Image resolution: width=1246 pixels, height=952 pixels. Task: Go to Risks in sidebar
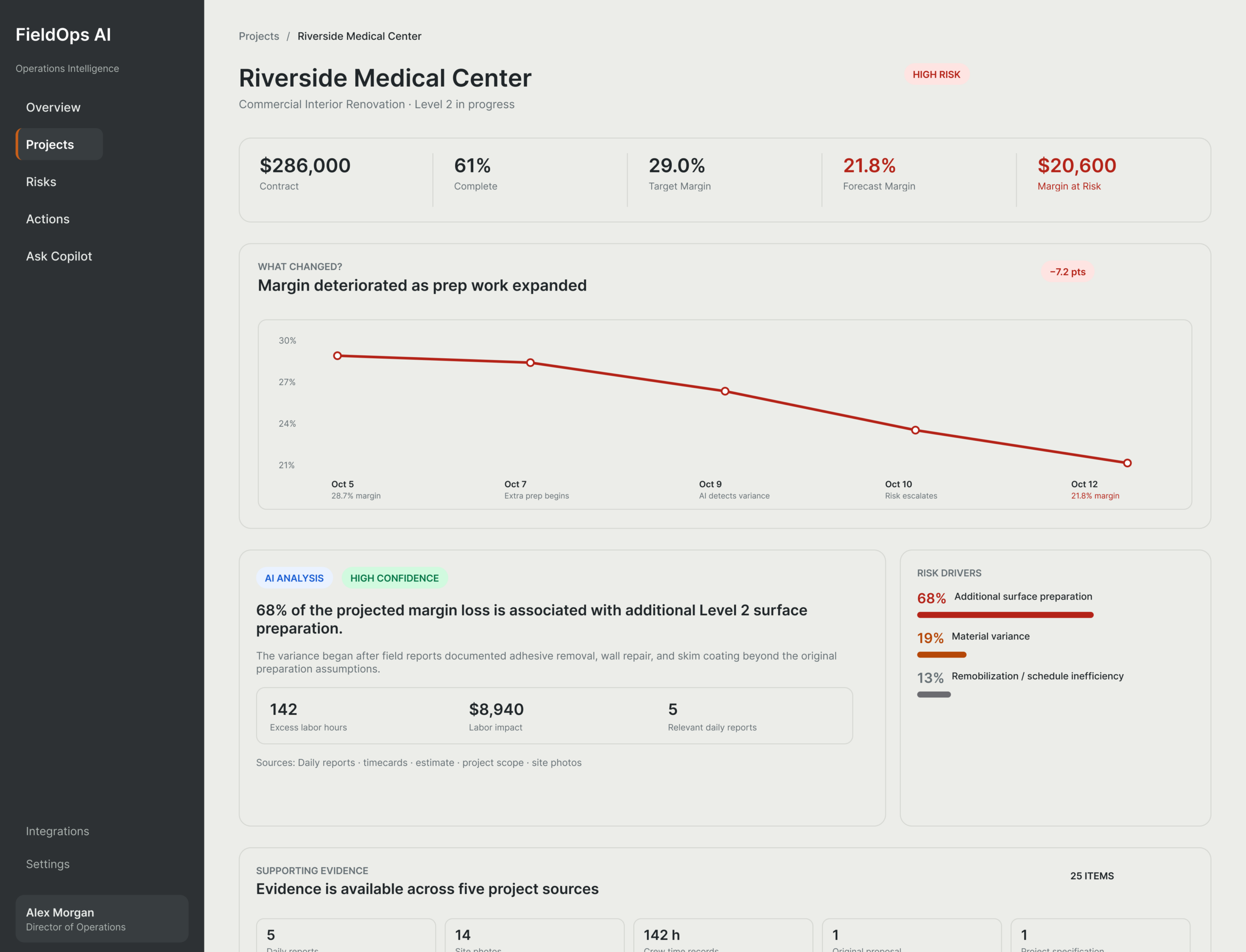tap(41, 182)
